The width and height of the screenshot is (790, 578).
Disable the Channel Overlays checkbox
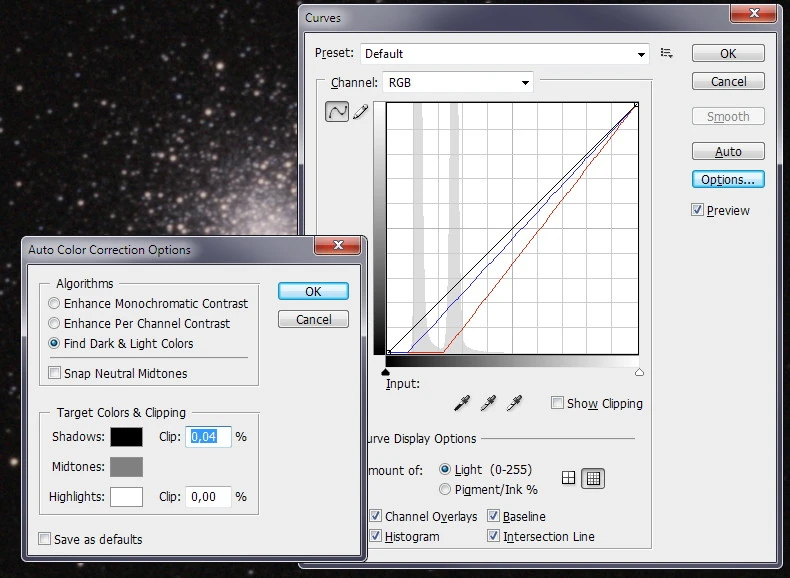376,516
